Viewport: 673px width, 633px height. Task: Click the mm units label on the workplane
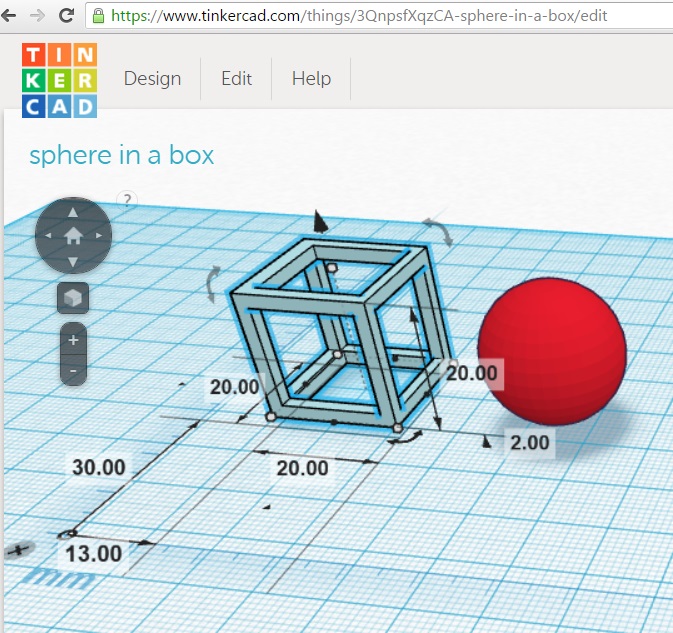point(59,578)
